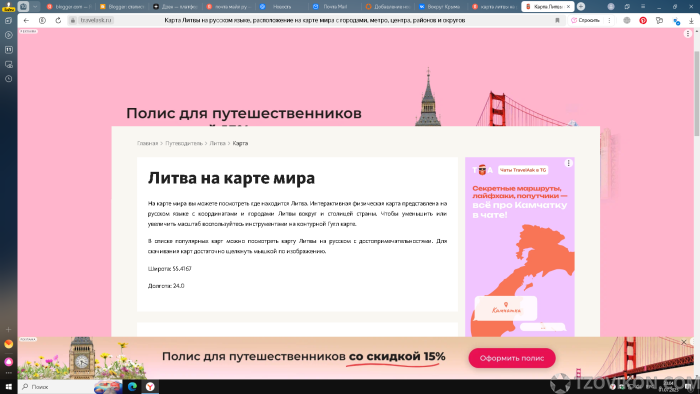Open the ad options dots on Kamchatka banner
The width and height of the screenshot is (700, 394).
tap(568, 163)
